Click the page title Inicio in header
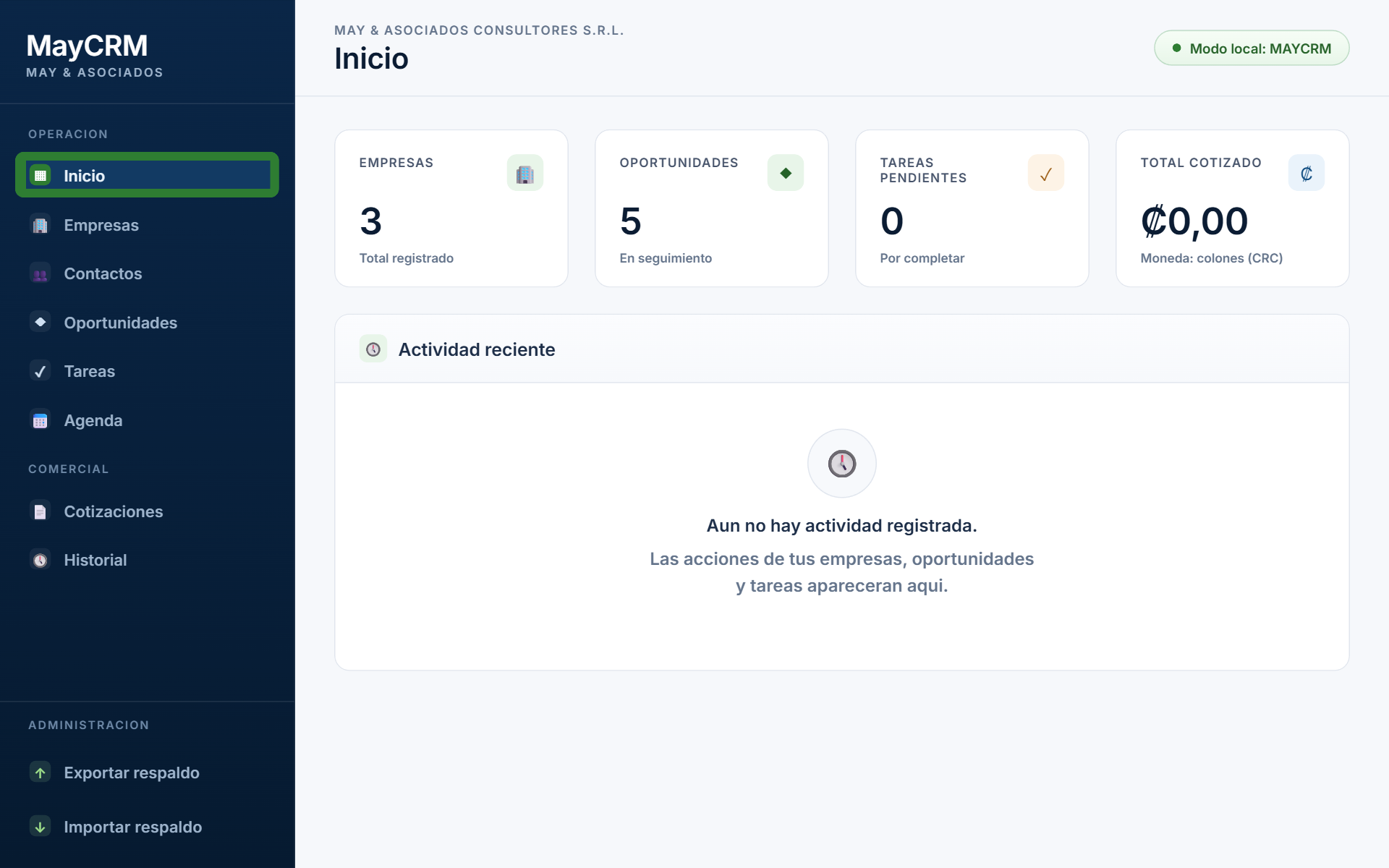 pyautogui.click(x=371, y=59)
